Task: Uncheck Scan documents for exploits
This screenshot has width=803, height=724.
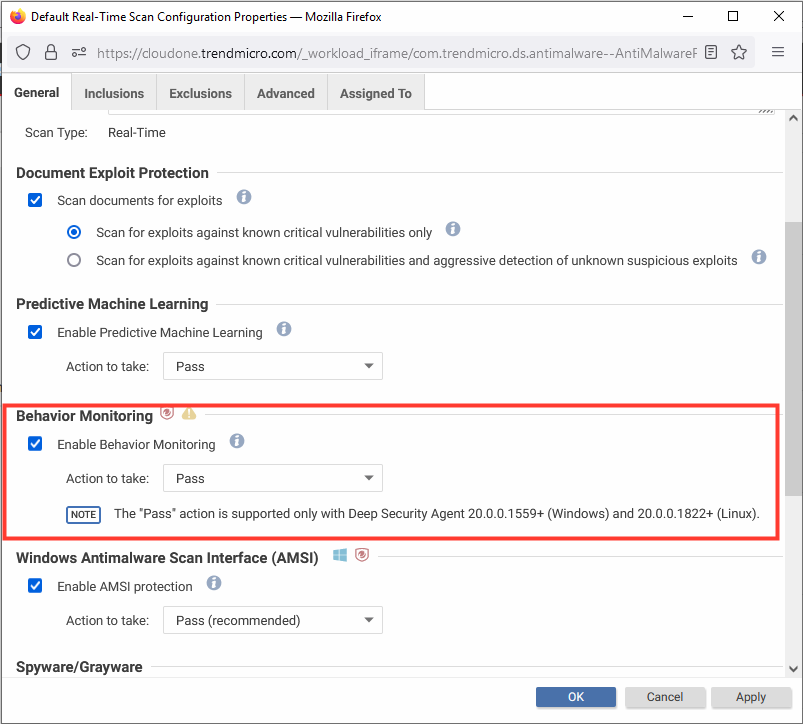Action: 35,200
